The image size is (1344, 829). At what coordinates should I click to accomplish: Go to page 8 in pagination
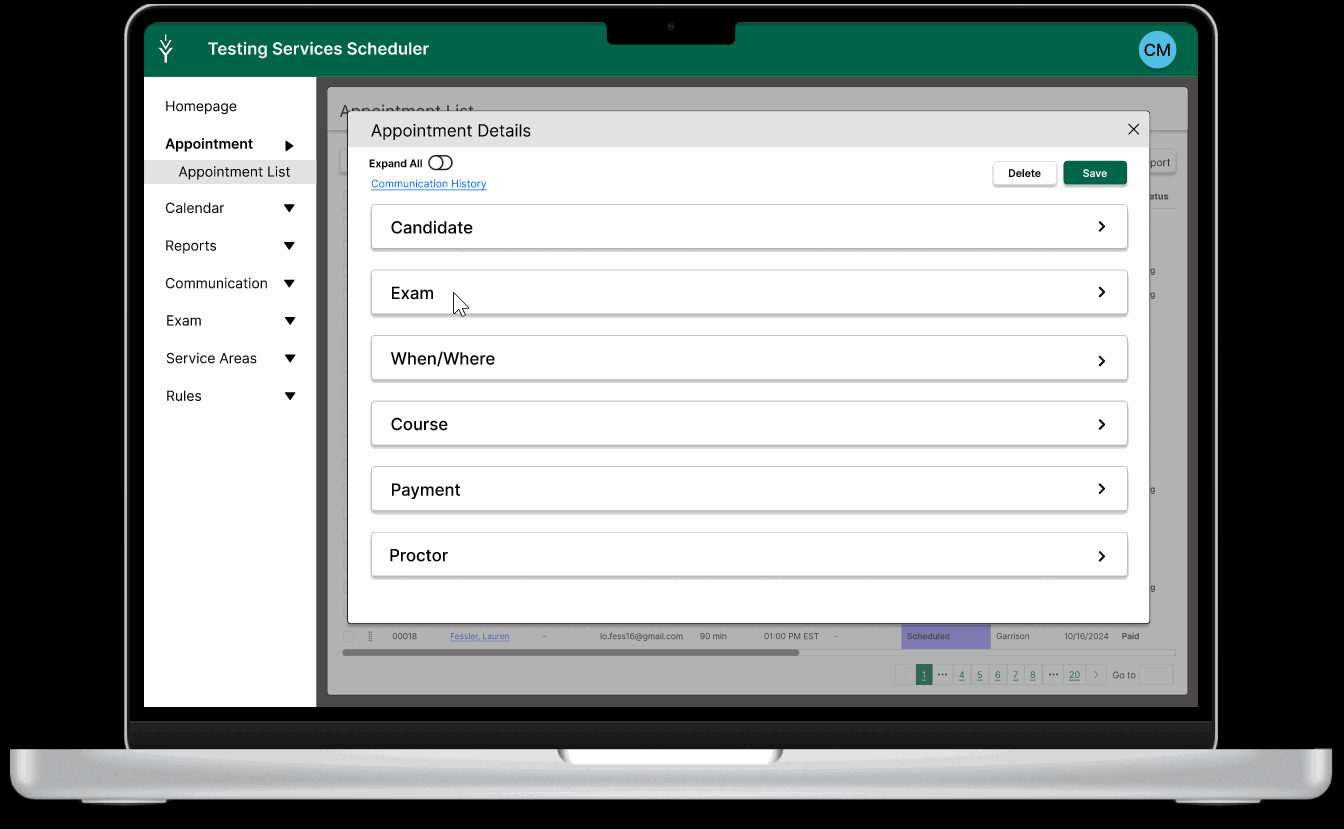click(1032, 675)
